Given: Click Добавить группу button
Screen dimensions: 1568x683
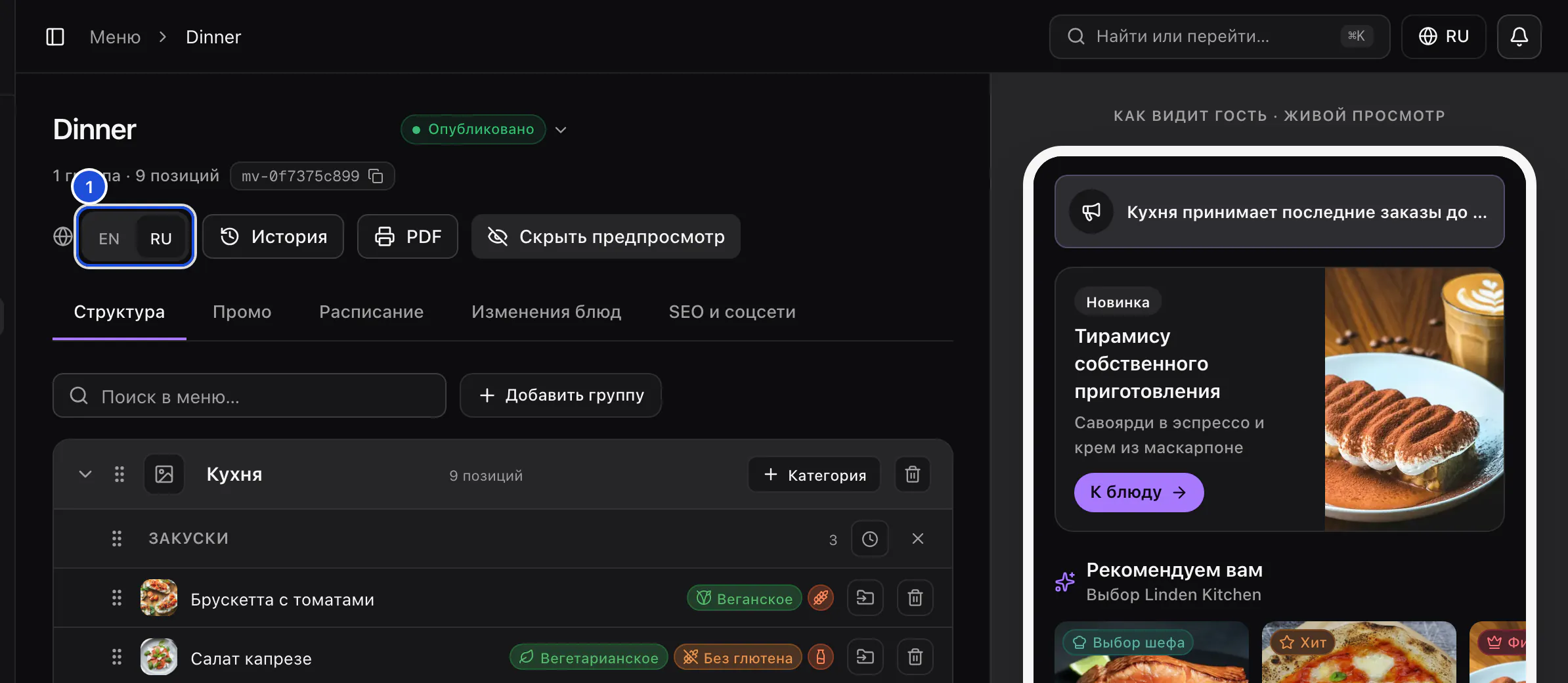Looking at the screenshot, I should [x=561, y=395].
